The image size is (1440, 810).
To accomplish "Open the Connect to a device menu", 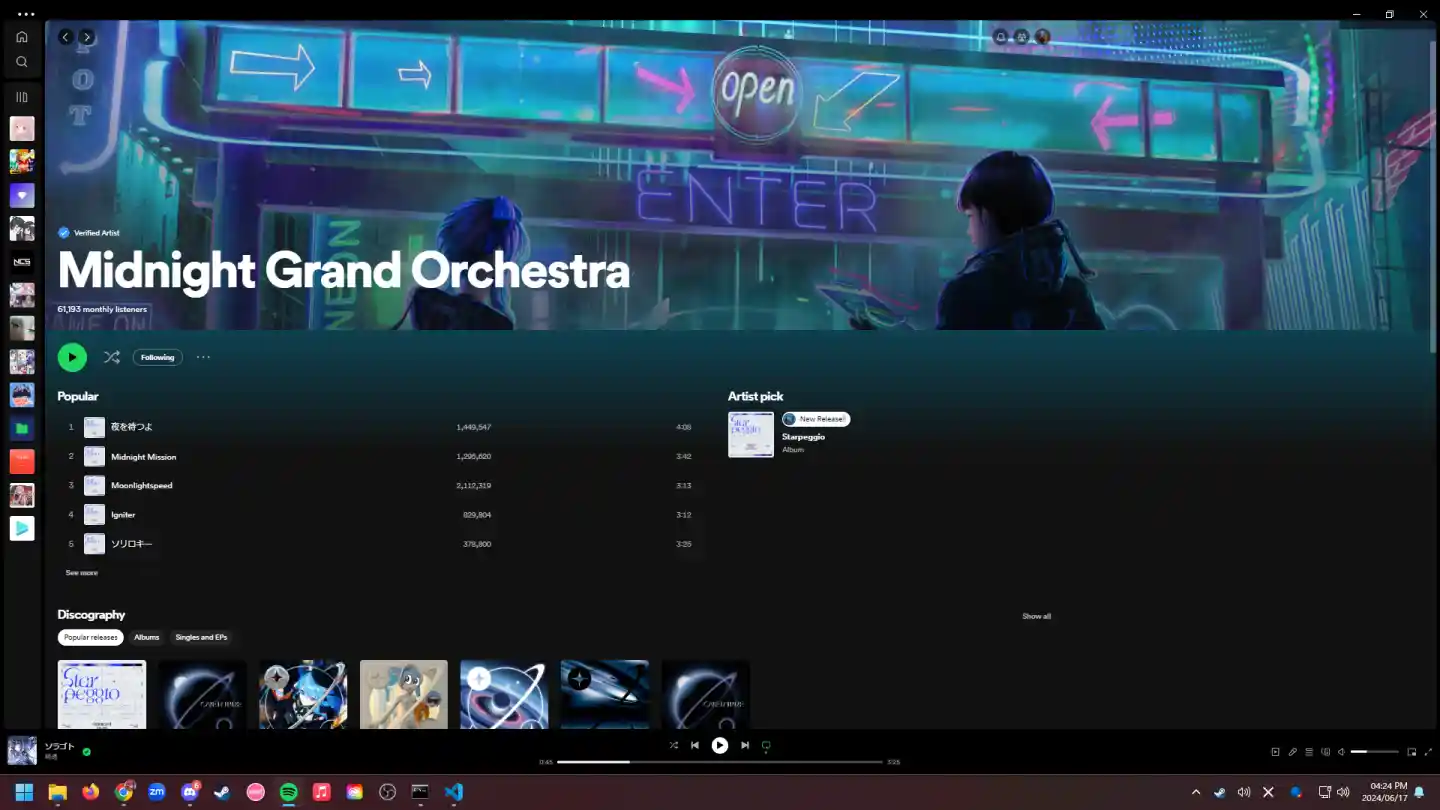I will coord(1327,751).
